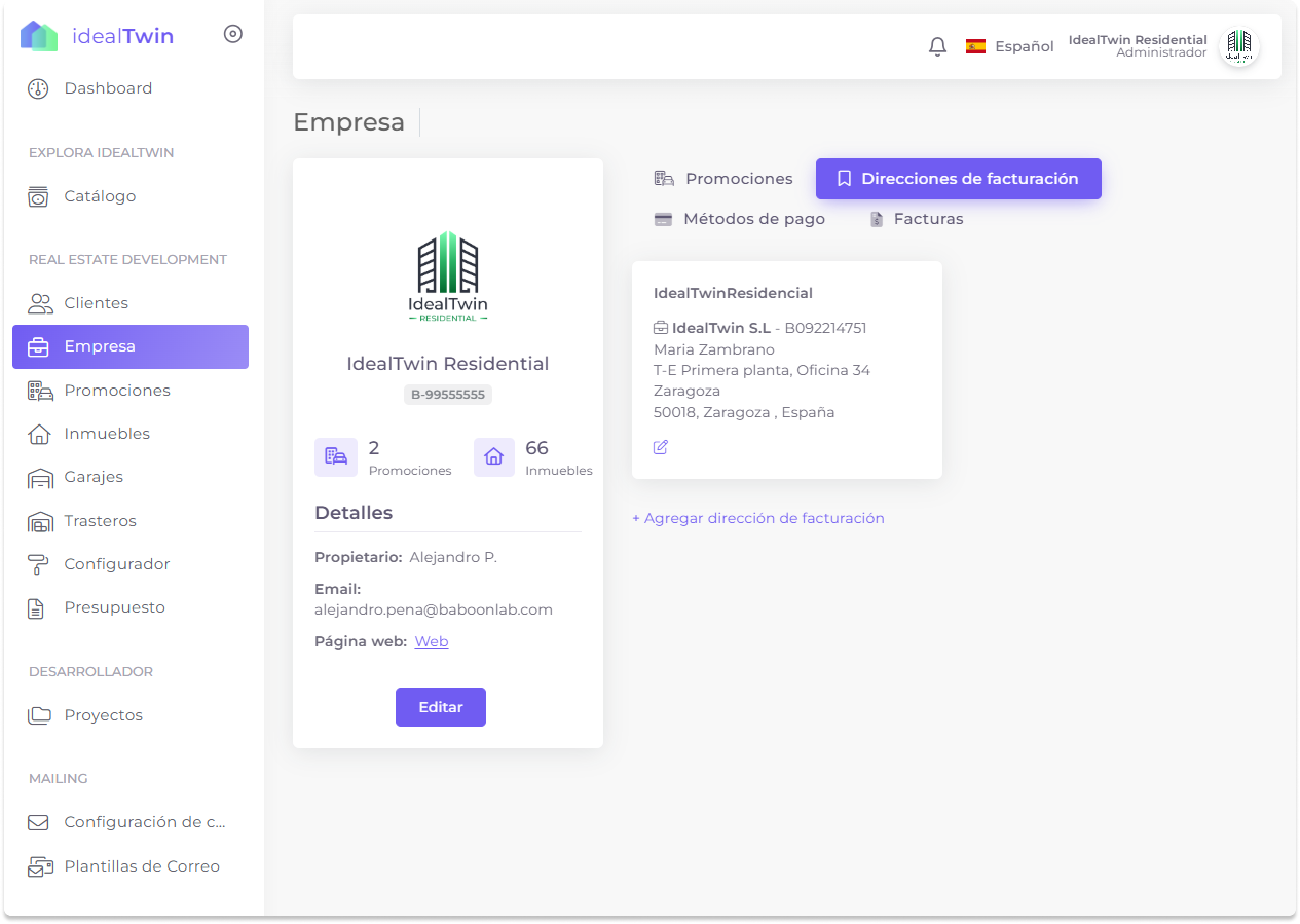The width and height of the screenshot is (1300, 924).
Task: Go to Clientes in the sidebar
Action: (96, 303)
